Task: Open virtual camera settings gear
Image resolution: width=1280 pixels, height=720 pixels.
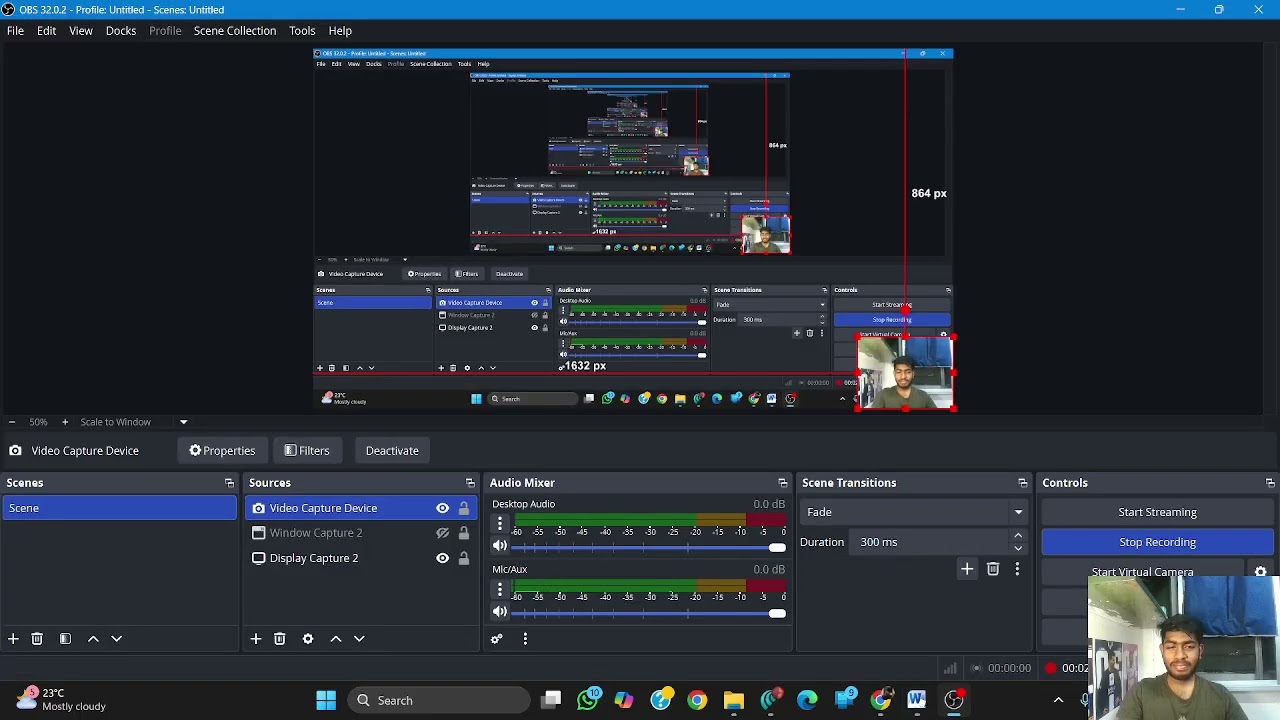Action: click(x=1261, y=573)
